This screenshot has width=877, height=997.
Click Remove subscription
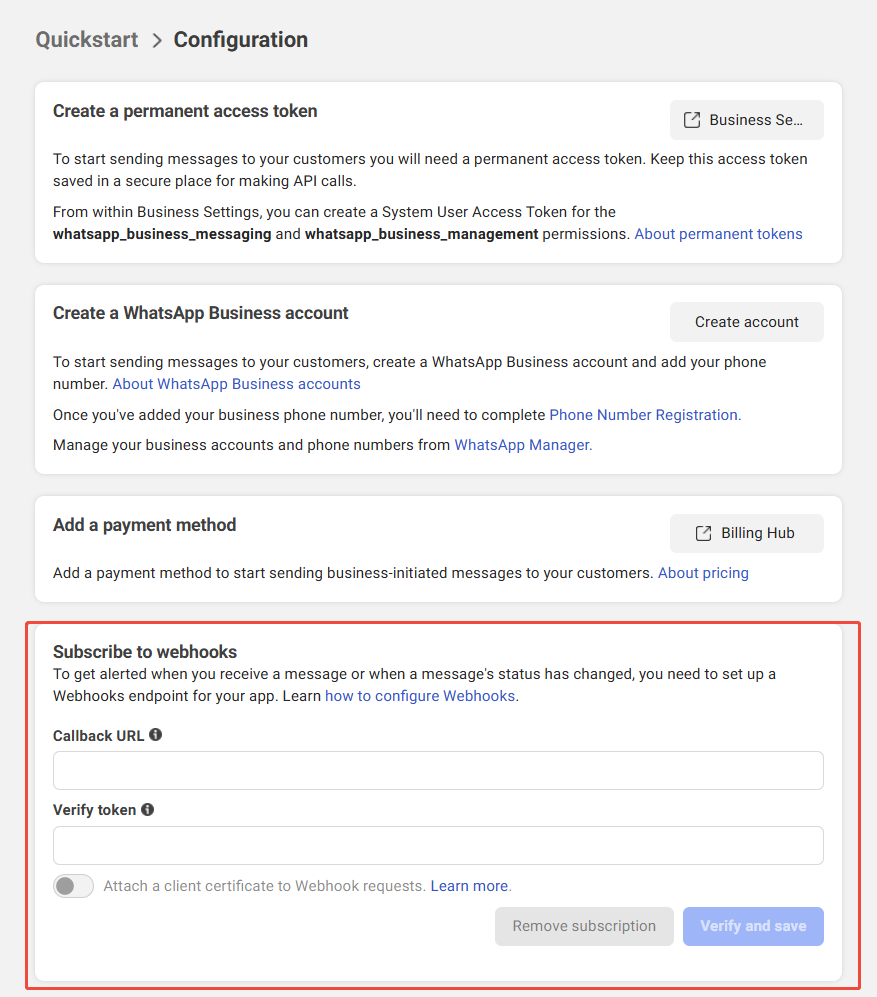(584, 926)
